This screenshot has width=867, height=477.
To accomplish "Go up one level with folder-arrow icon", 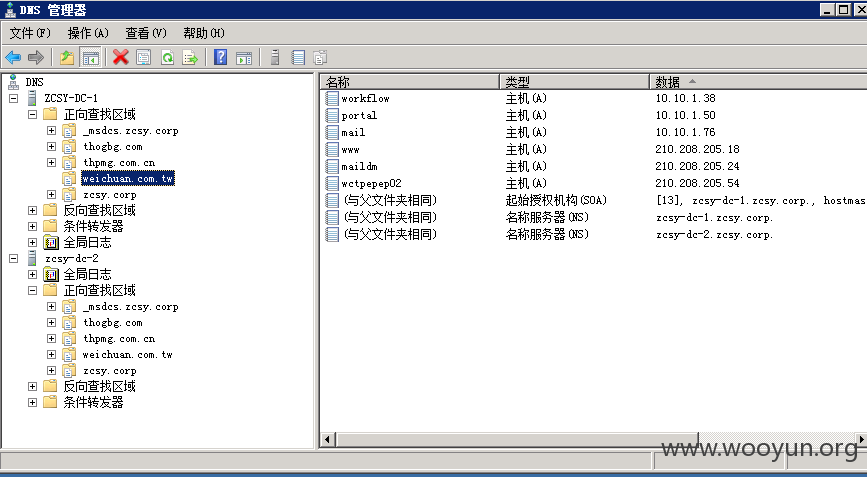I will click(67, 57).
